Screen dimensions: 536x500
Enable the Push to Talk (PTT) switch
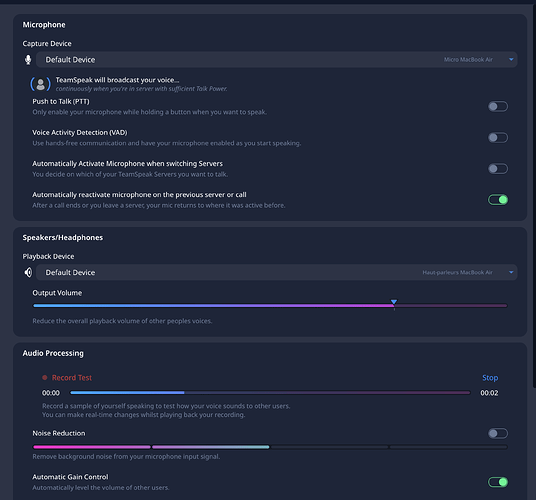(x=498, y=107)
